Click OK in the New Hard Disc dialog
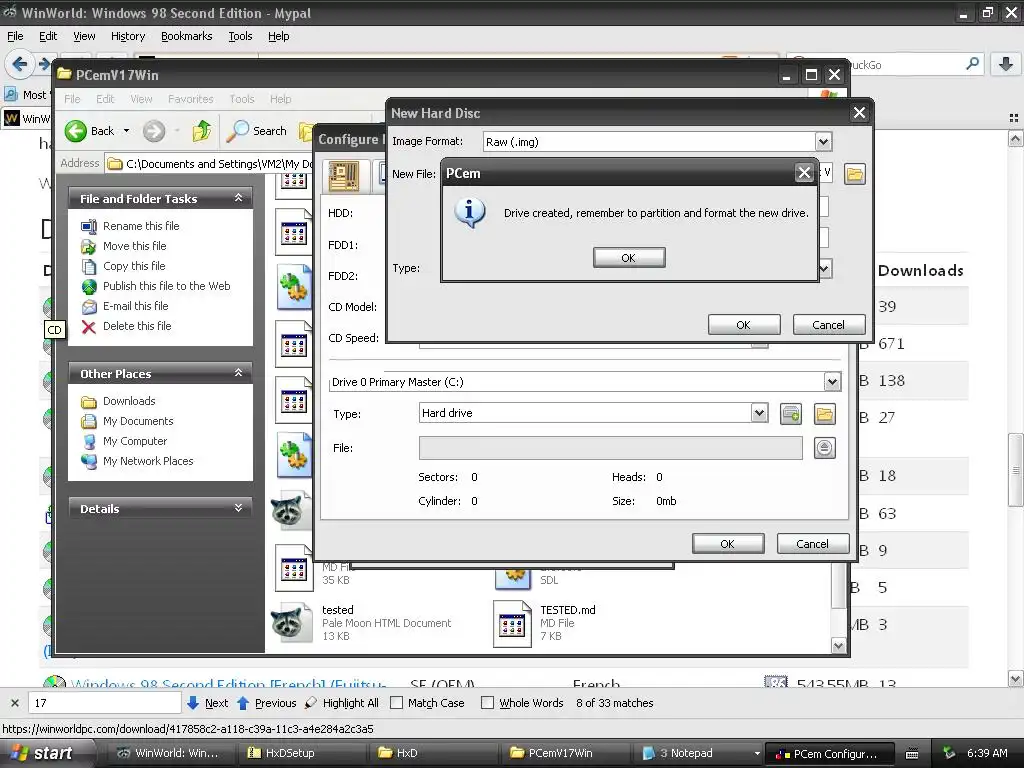 click(743, 325)
